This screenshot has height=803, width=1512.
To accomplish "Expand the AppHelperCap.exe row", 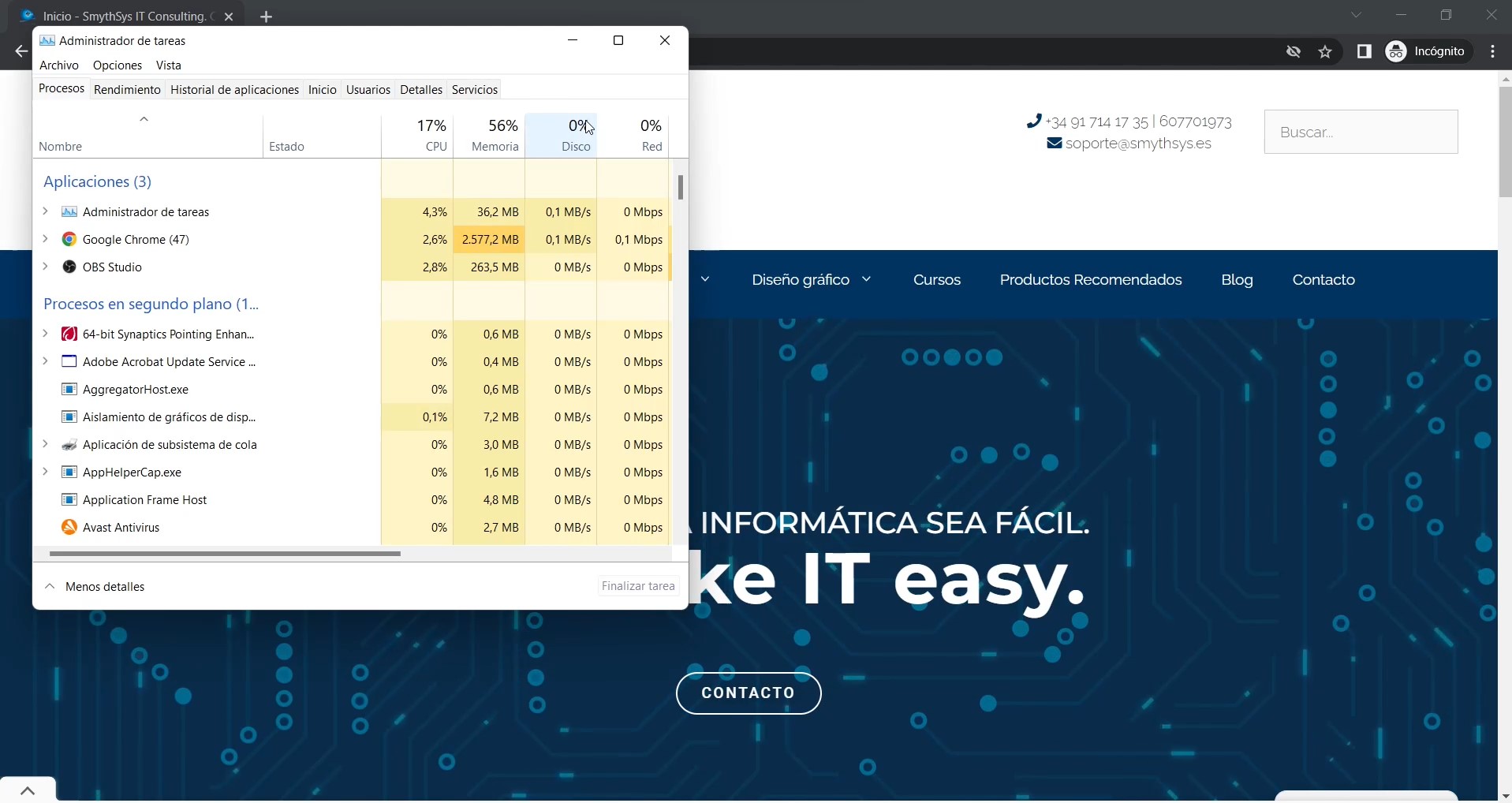I will pos(45,472).
